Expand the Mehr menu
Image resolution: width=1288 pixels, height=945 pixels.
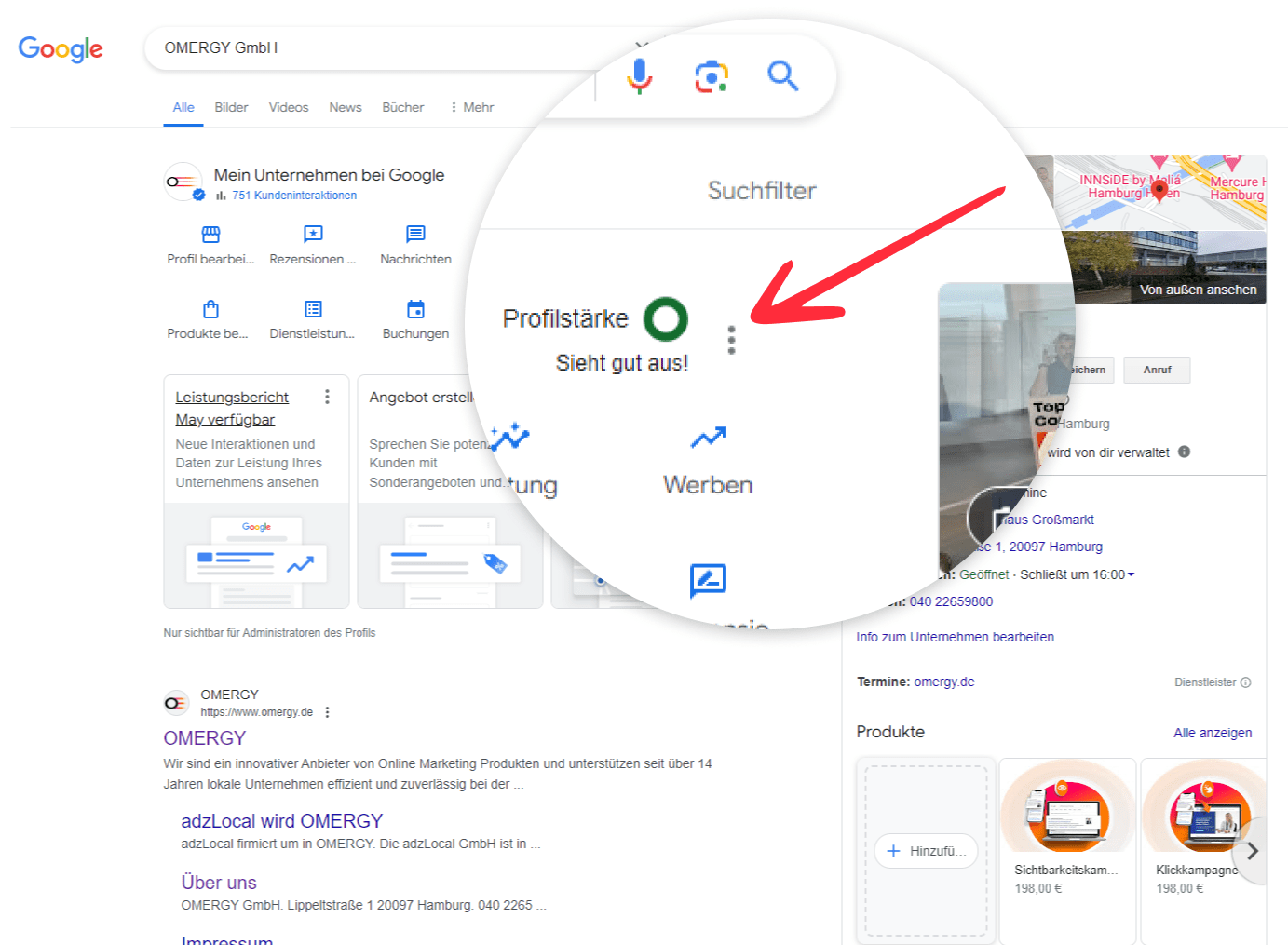[x=471, y=107]
